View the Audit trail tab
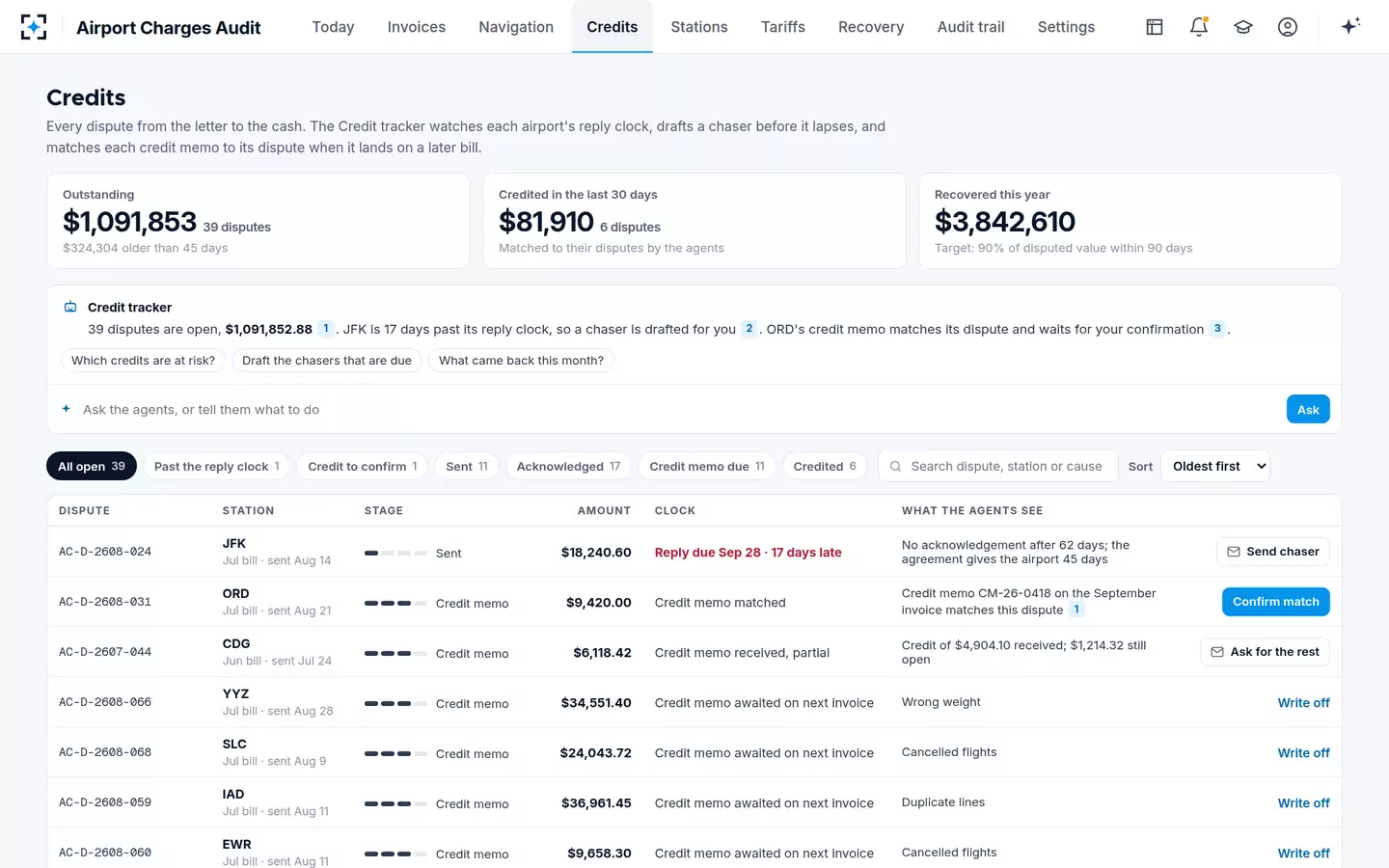This screenshot has width=1389, height=868. [x=971, y=27]
